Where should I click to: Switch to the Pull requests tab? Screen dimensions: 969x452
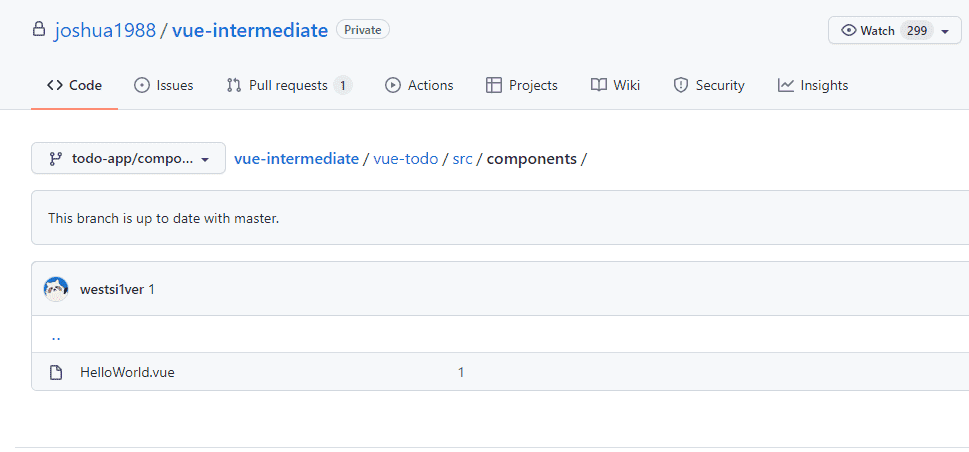click(x=289, y=85)
